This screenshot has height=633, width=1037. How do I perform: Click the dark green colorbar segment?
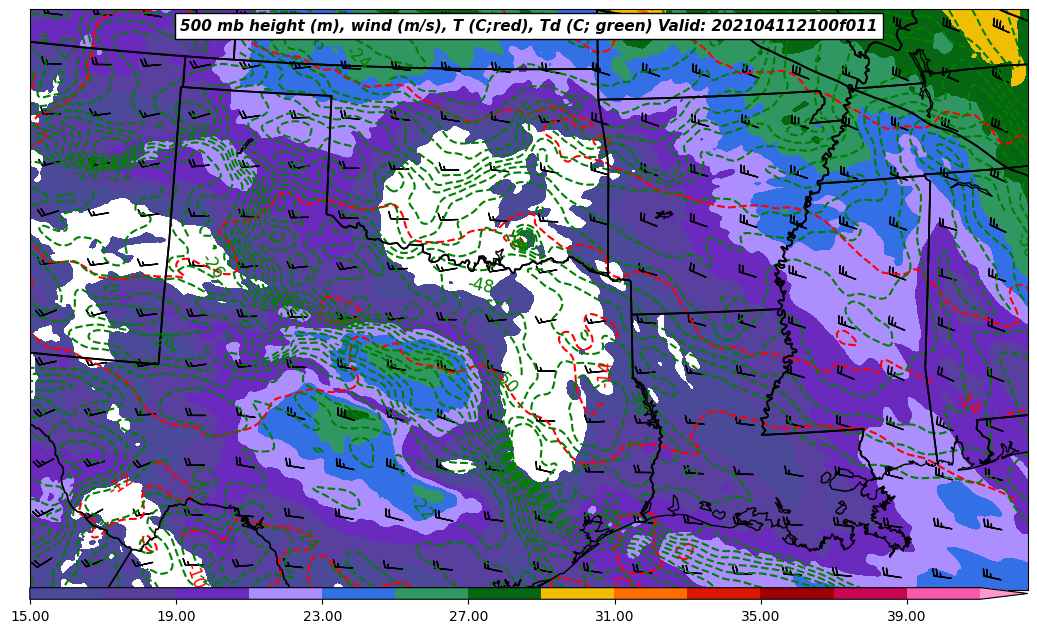(x=504, y=593)
